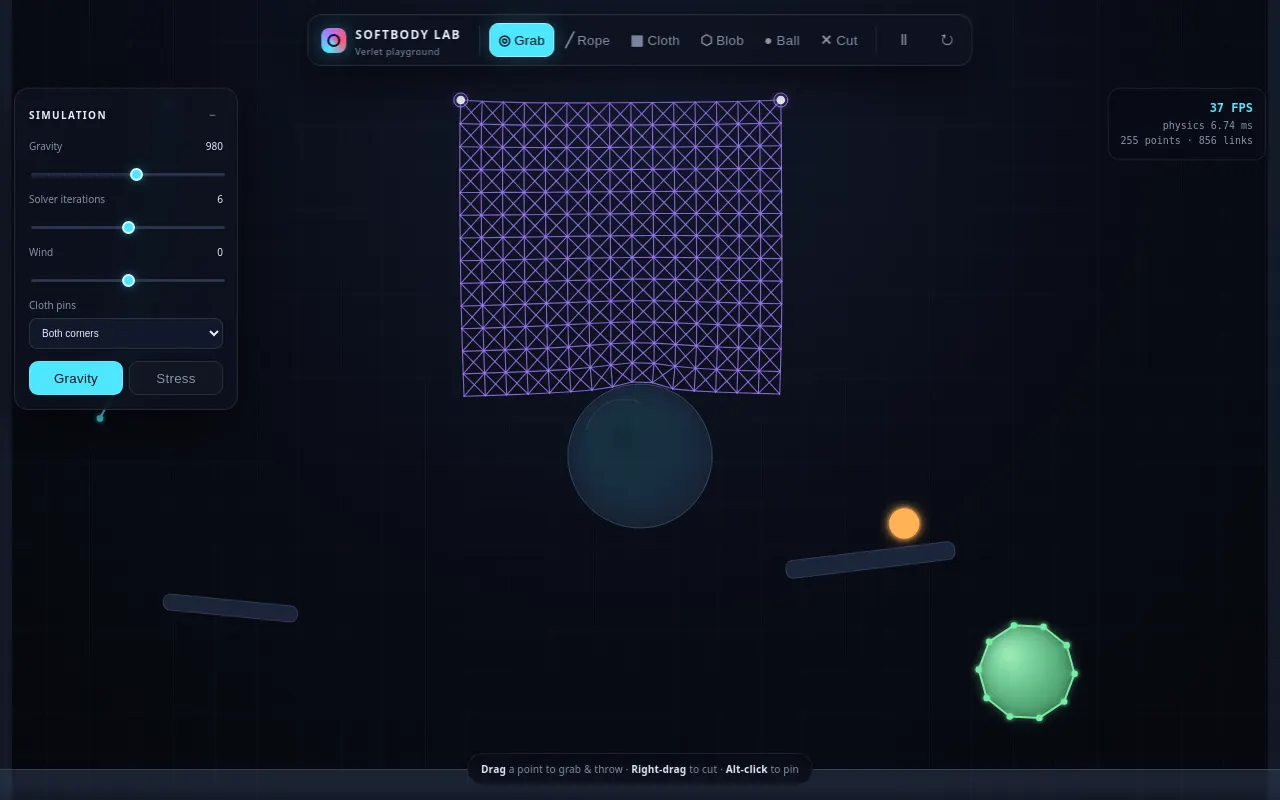1280x800 pixels.
Task: Collapse the Simulation panel
Action: 212,115
